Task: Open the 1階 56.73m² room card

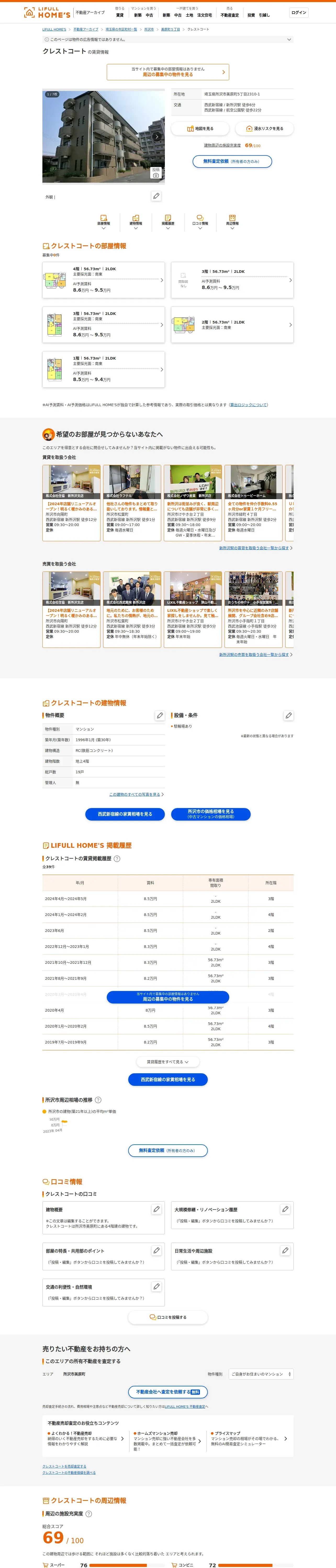Action: tap(104, 370)
